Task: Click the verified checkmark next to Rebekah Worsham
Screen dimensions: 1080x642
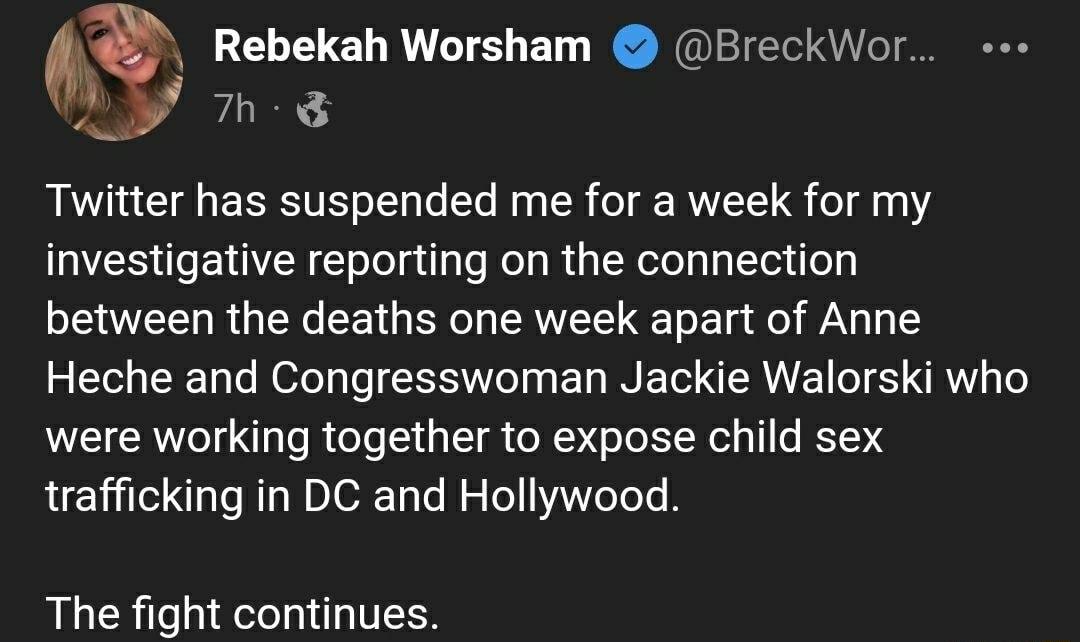Action: pos(633,44)
